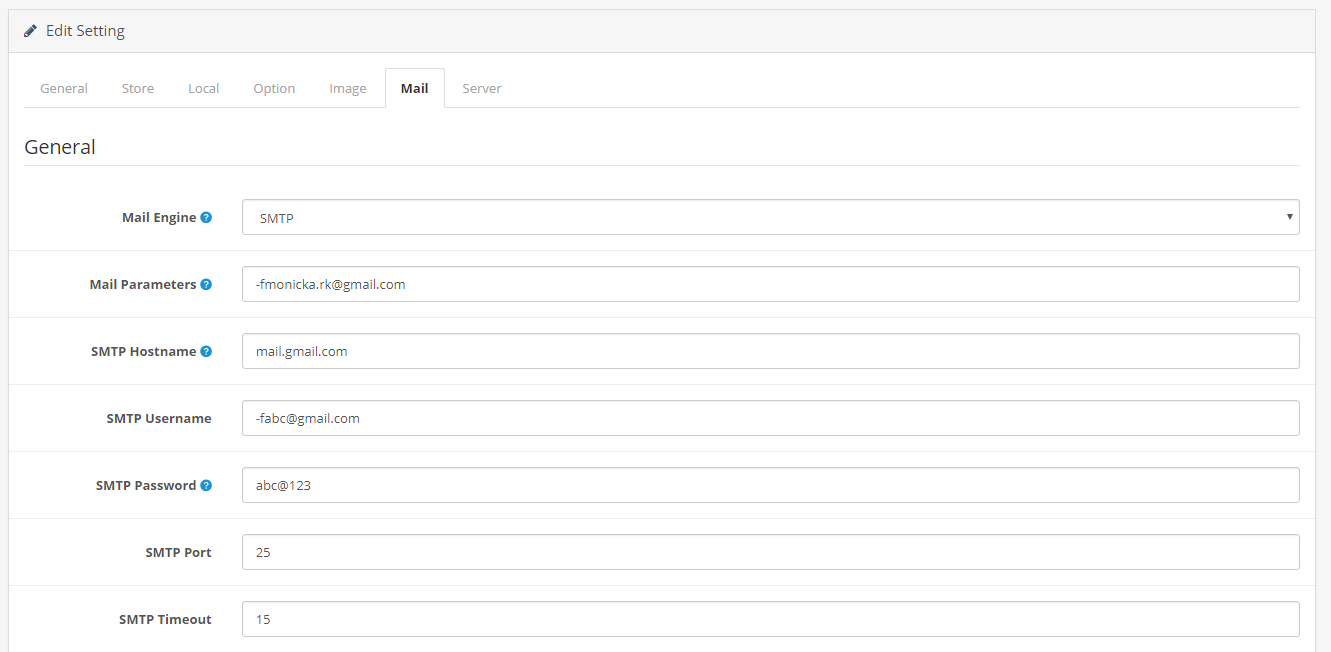The image size is (1331, 652).
Task: Click the pencil icon beside Edit Setting
Action: click(31, 31)
